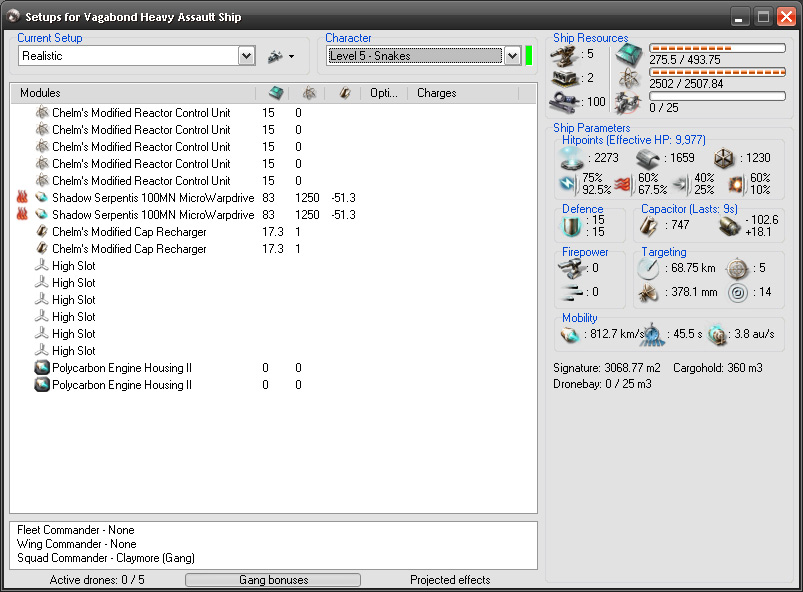Click the powergrid resource icon
The image size is (803, 592).
pos(629,78)
